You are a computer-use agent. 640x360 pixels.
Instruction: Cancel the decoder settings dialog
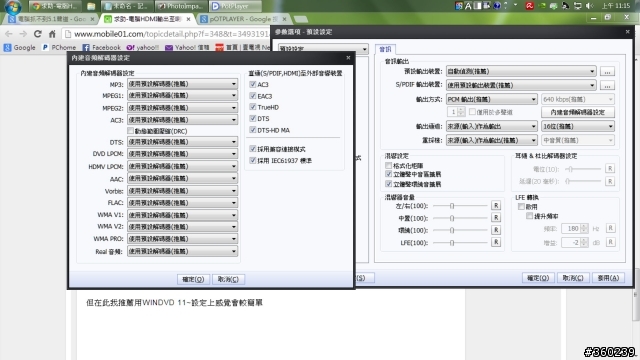tap(228, 279)
